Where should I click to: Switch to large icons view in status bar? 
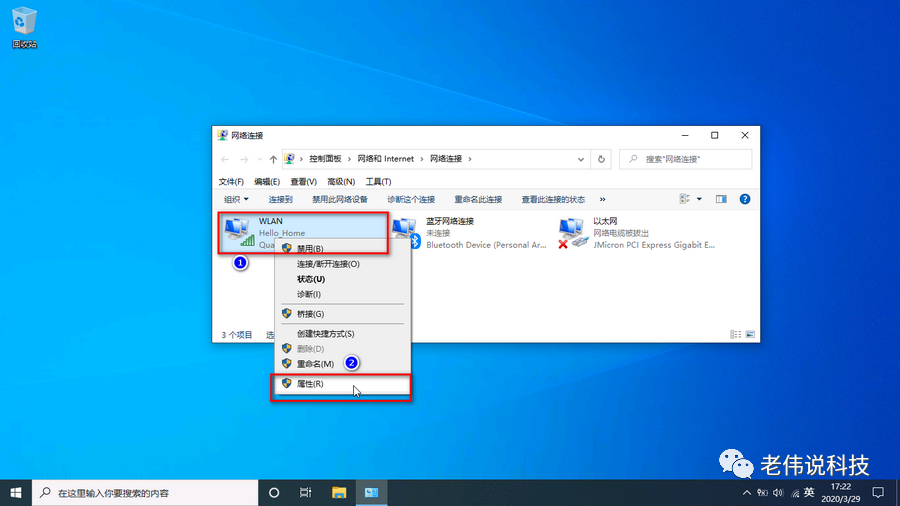(750, 334)
